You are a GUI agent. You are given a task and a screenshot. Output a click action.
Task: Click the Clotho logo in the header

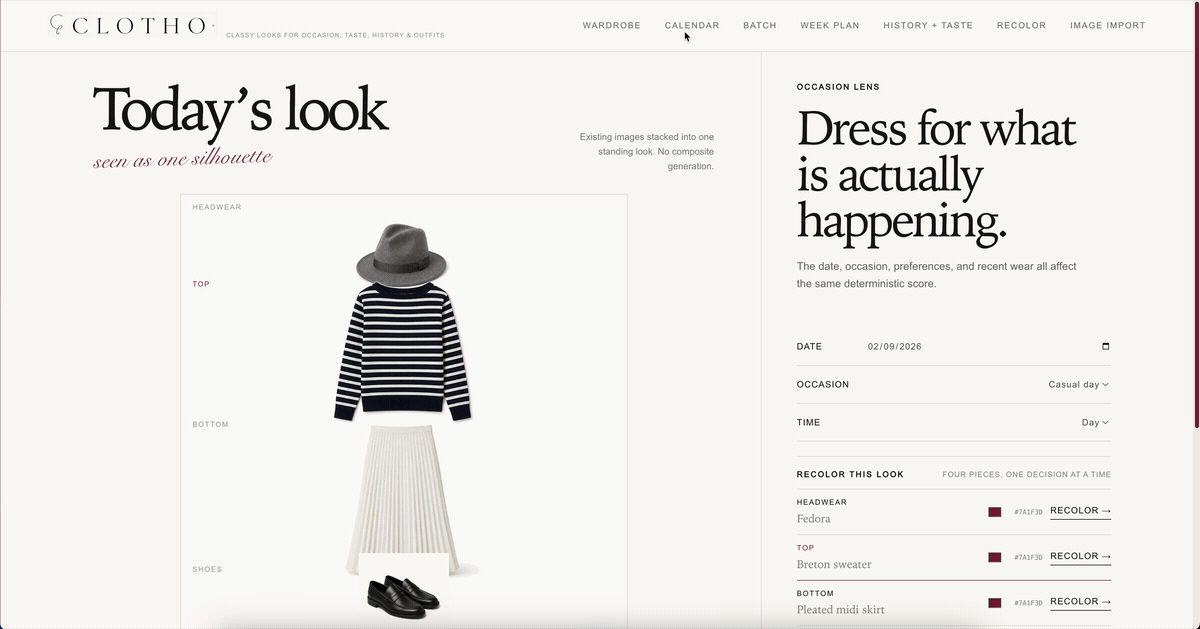click(x=132, y=26)
